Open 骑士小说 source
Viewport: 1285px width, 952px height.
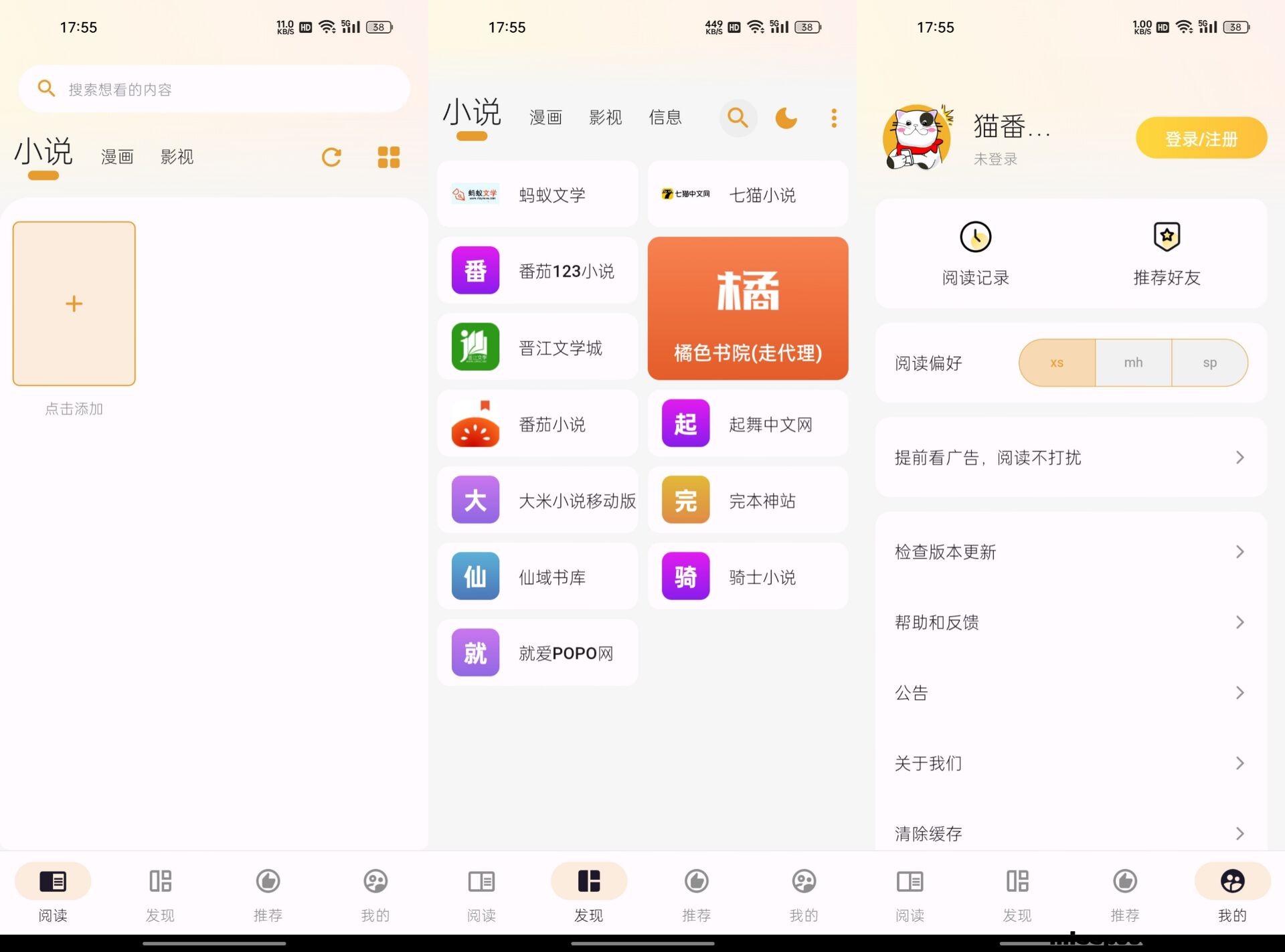pyautogui.click(x=748, y=576)
